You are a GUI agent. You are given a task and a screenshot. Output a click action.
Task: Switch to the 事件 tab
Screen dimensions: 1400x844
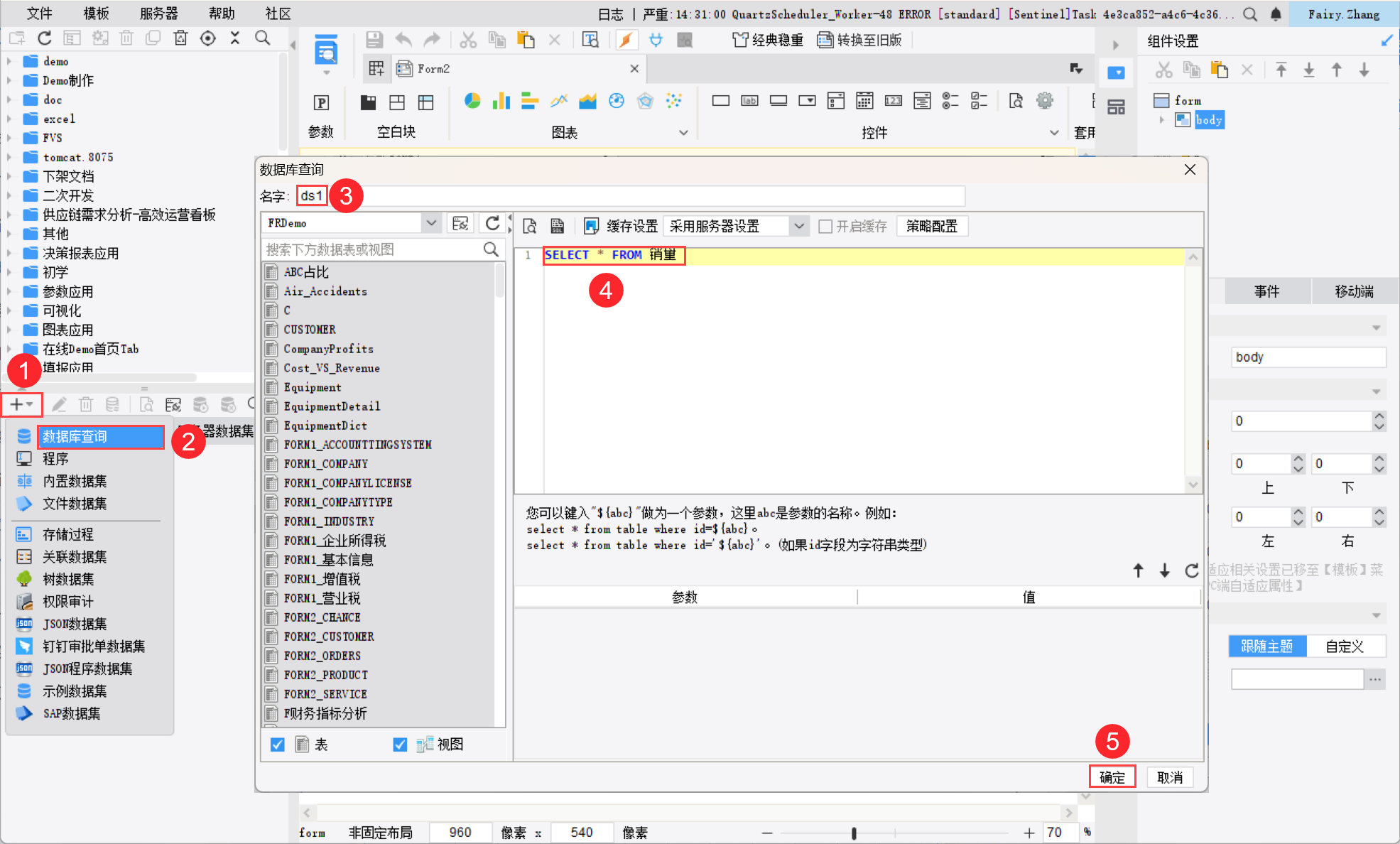tap(1266, 291)
